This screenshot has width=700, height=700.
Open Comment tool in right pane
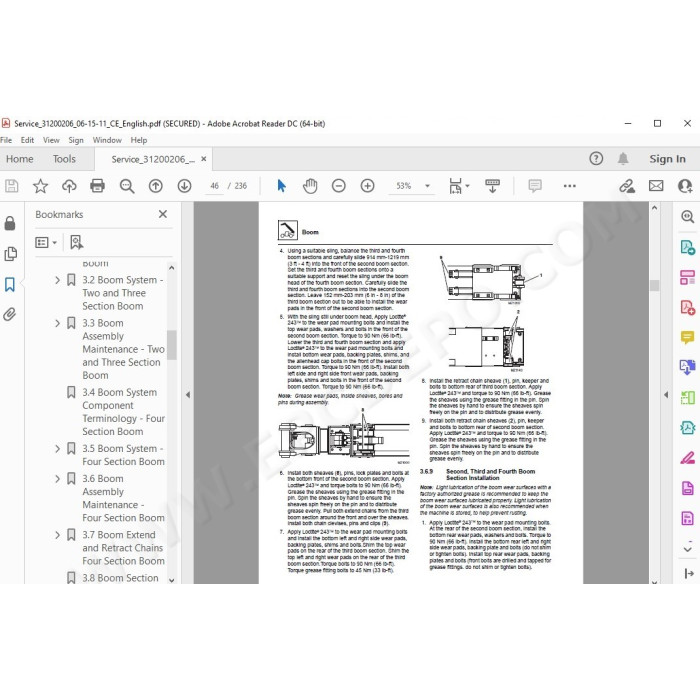click(x=688, y=338)
